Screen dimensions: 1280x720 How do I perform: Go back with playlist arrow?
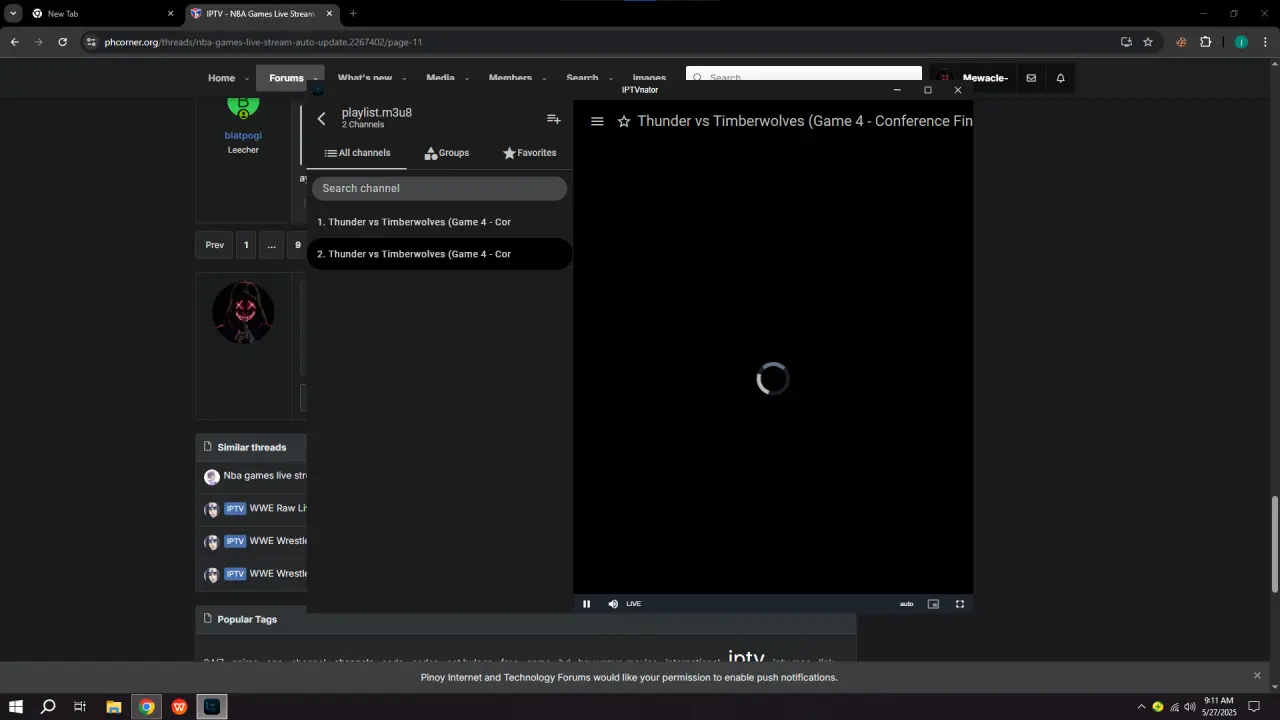coord(321,118)
